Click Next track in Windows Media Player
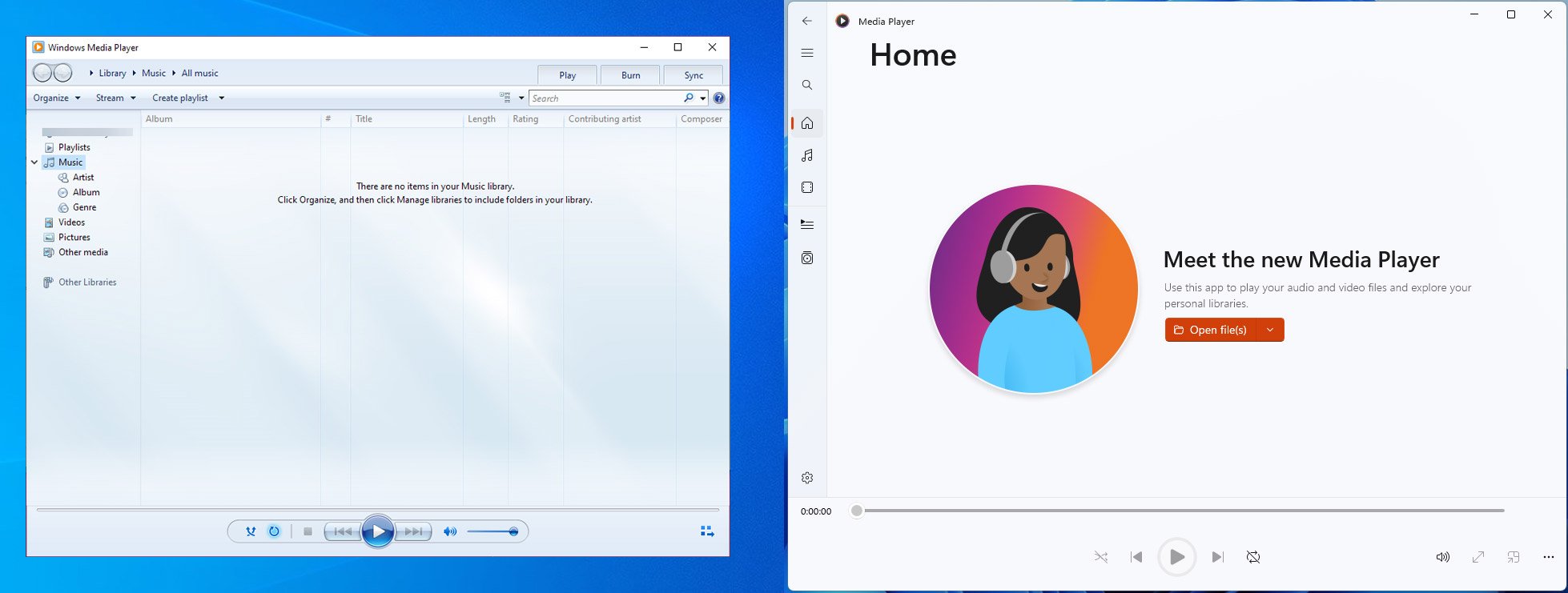The image size is (1568, 593). click(413, 531)
